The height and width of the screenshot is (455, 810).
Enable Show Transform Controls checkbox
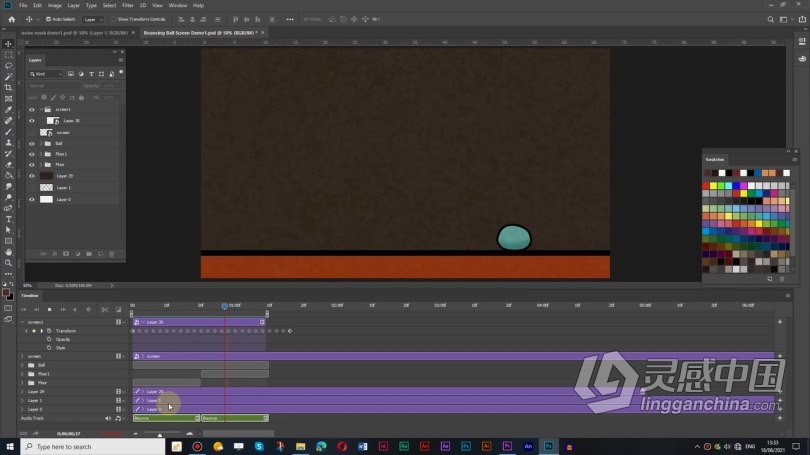114,19
